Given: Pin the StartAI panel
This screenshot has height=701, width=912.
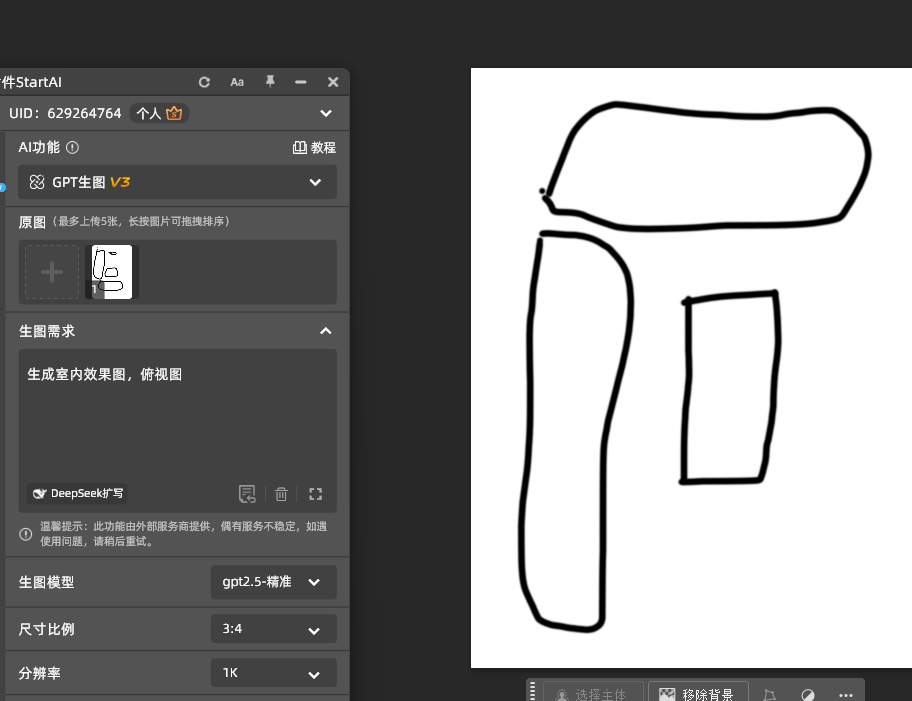Looking at the screenshot, I should (x=270, y=82).
